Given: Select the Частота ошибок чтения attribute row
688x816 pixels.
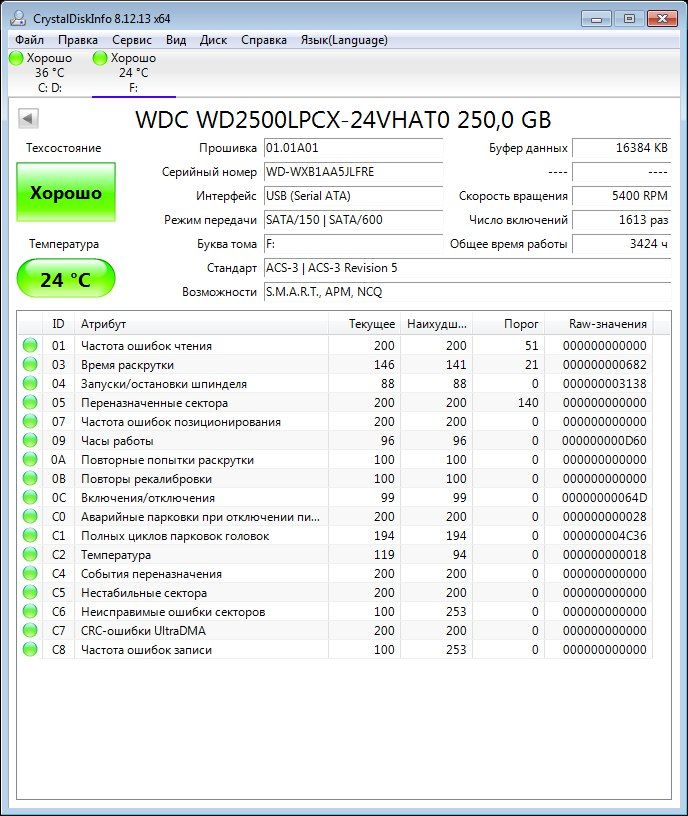Looking at the screenshot, I should (x=336, y=346).
